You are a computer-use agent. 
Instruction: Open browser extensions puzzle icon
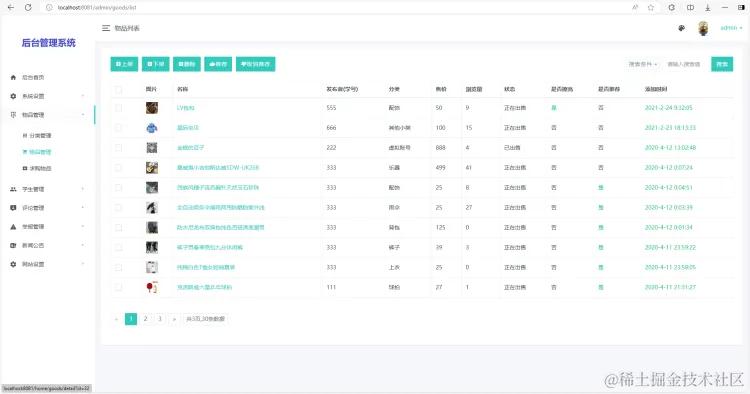point(672,8)
